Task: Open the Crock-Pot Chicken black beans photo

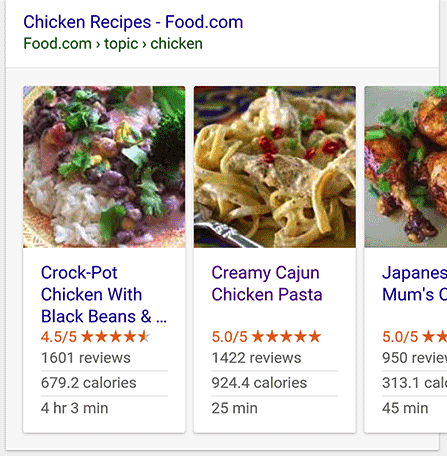Action: pyautogui.click(x=104, y=167)
